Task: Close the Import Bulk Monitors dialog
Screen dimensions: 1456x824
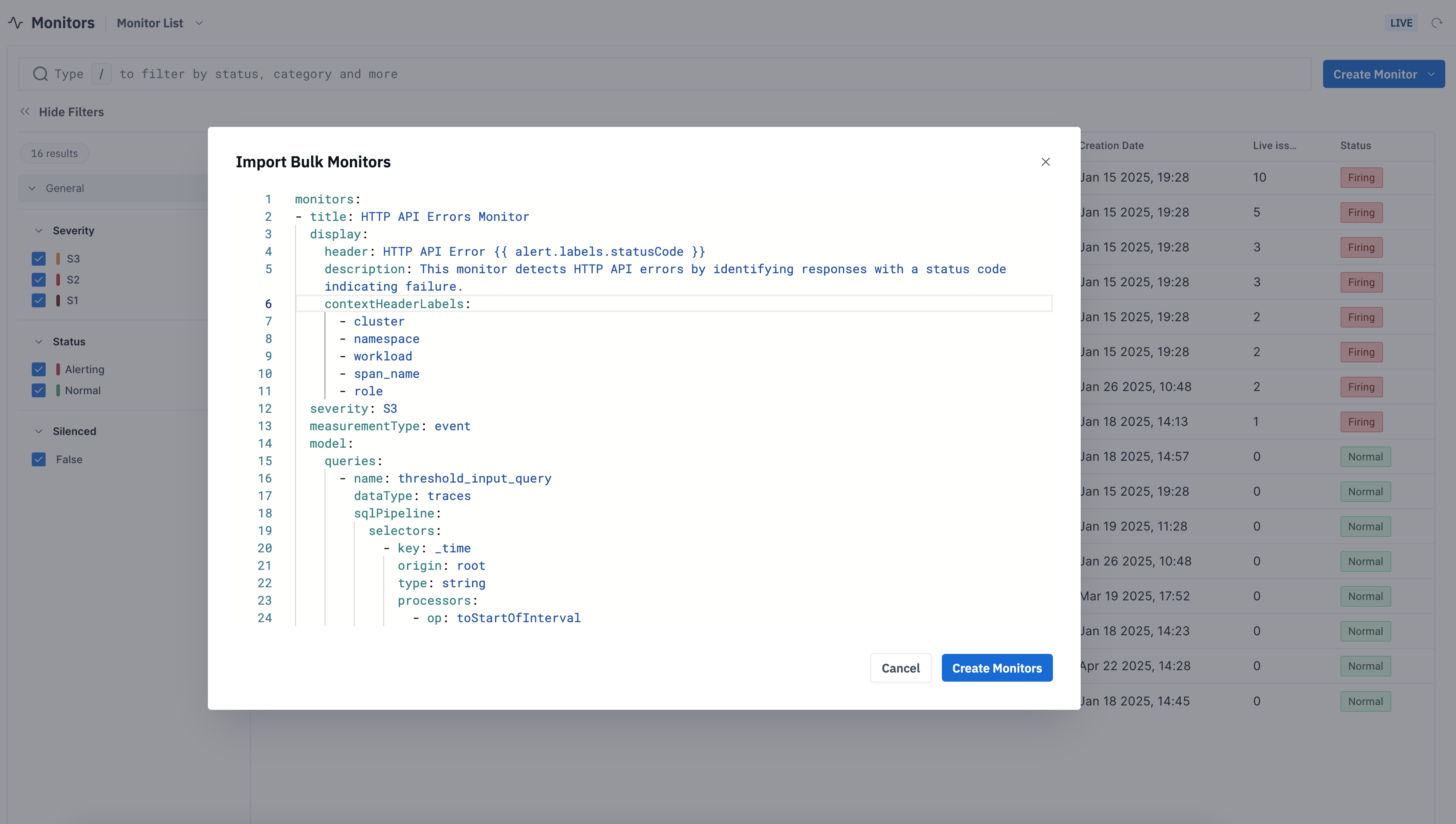Action: coord(1045,162)
